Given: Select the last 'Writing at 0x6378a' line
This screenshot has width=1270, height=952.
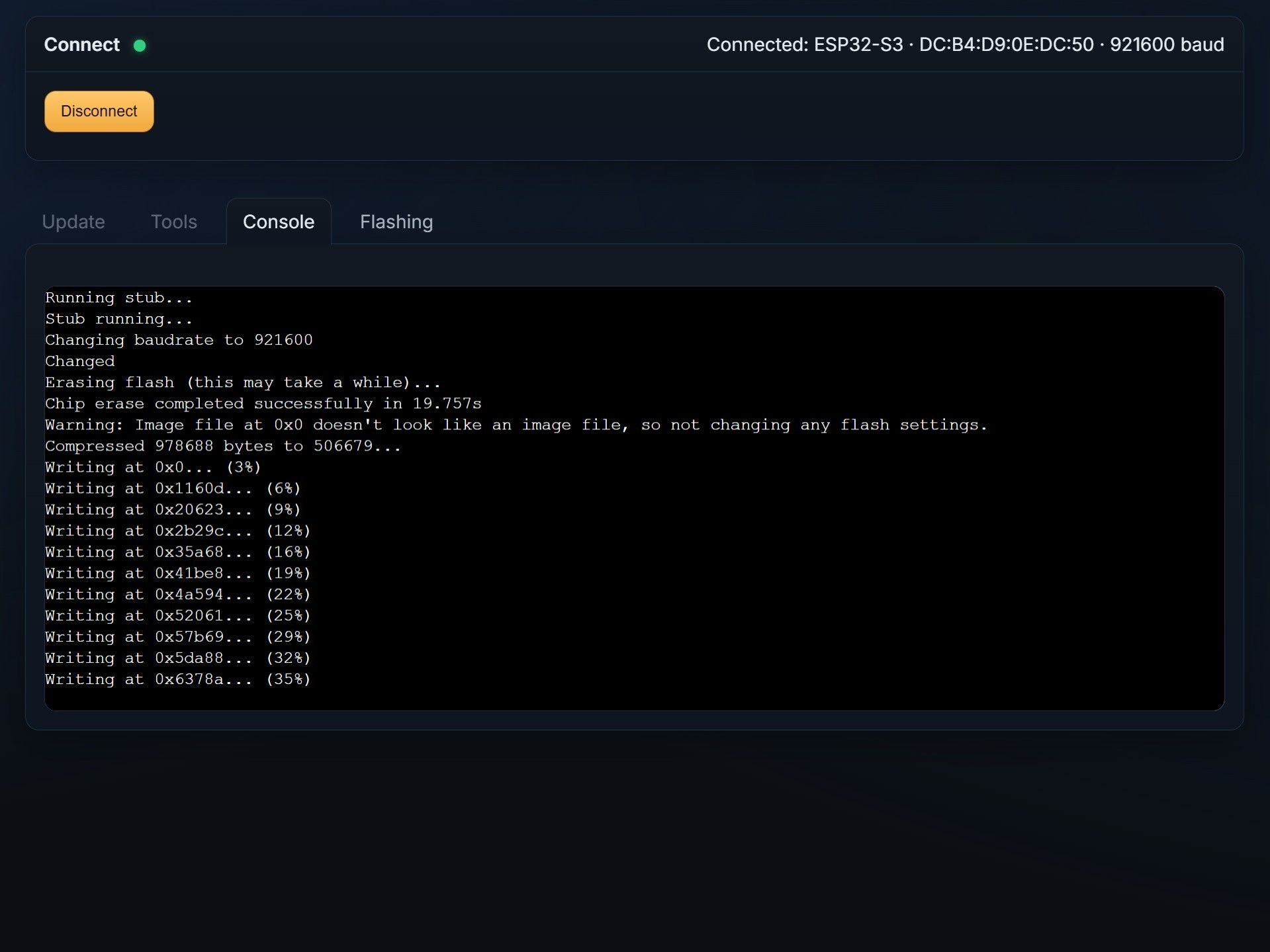Looking at the screenshot, I should pyautogui.click(x=177, y=679).
